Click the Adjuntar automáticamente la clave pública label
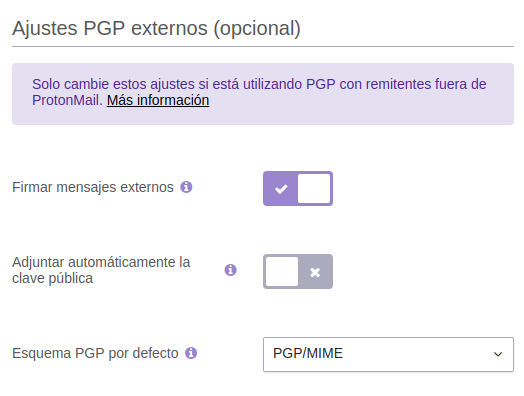Viewport: 524px width, 396px height. 101,270
